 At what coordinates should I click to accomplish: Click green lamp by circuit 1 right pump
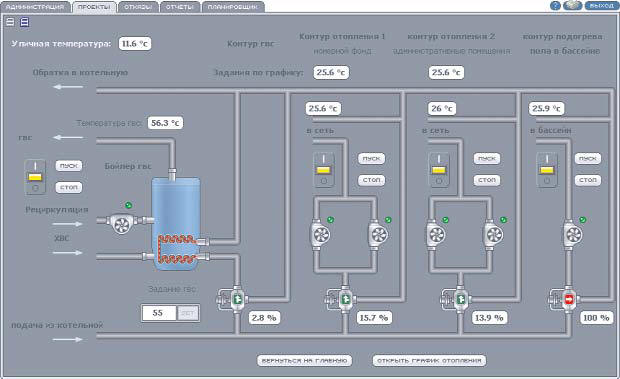pos(388,220)
